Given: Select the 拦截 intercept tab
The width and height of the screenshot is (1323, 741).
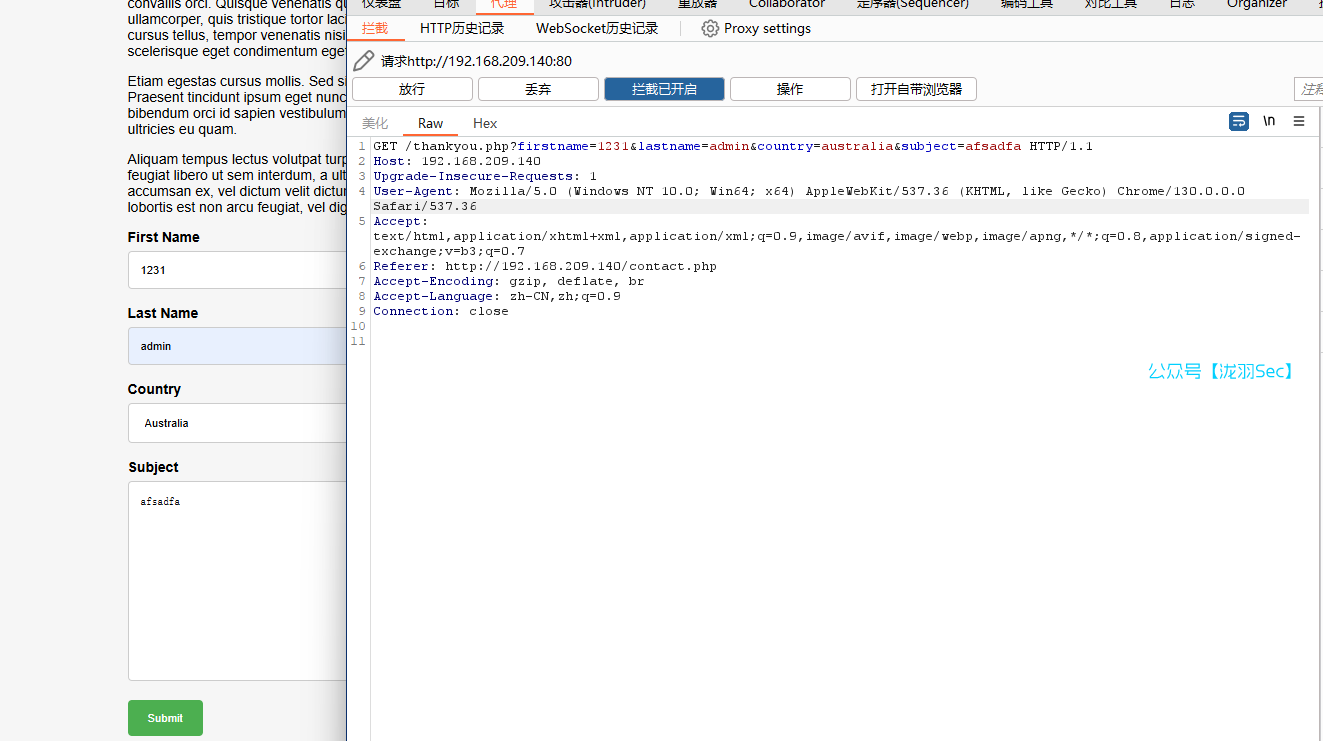Looking at the screenshot, I should 375,29.
